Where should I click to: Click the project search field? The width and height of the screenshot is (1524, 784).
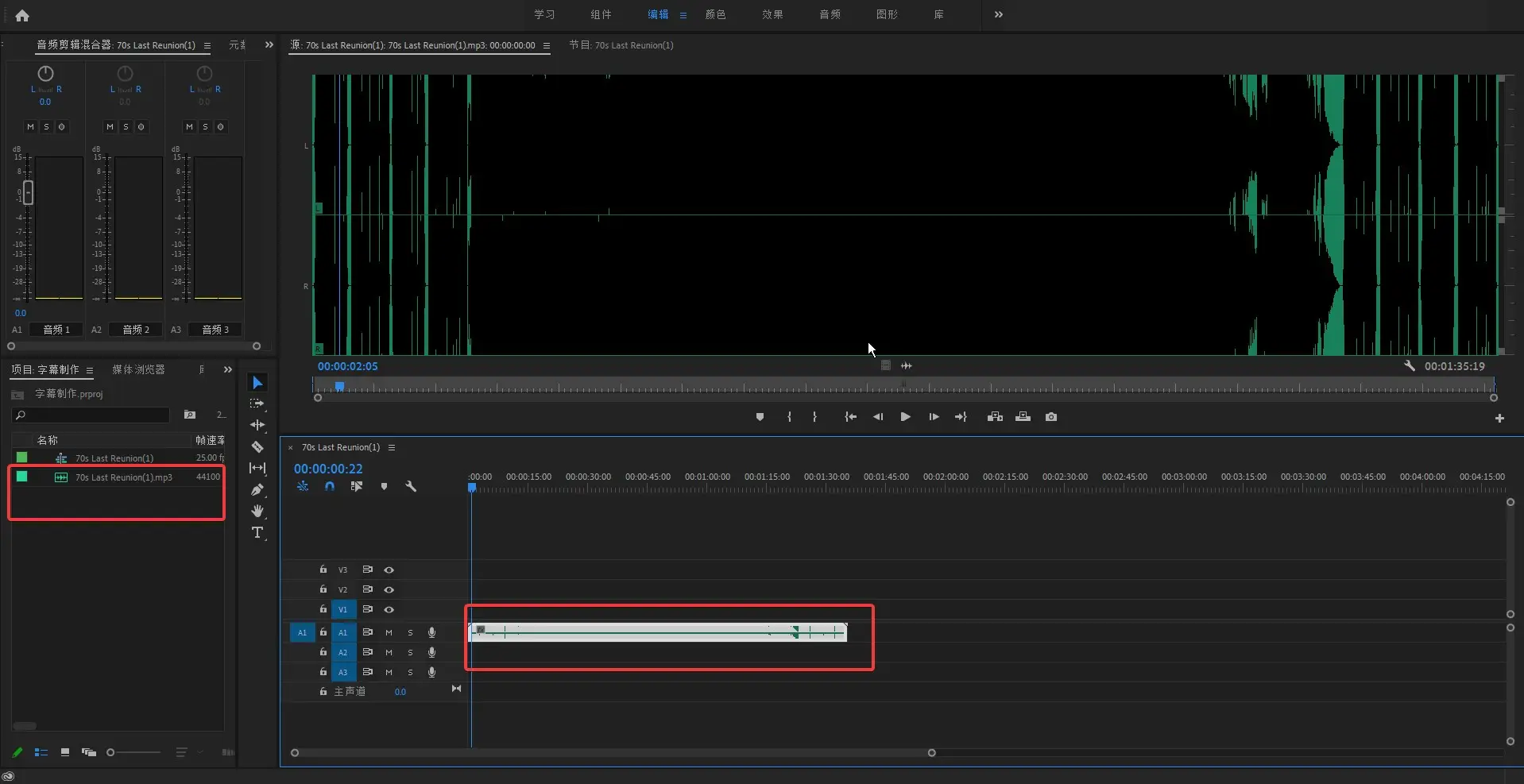click(91, 415)
